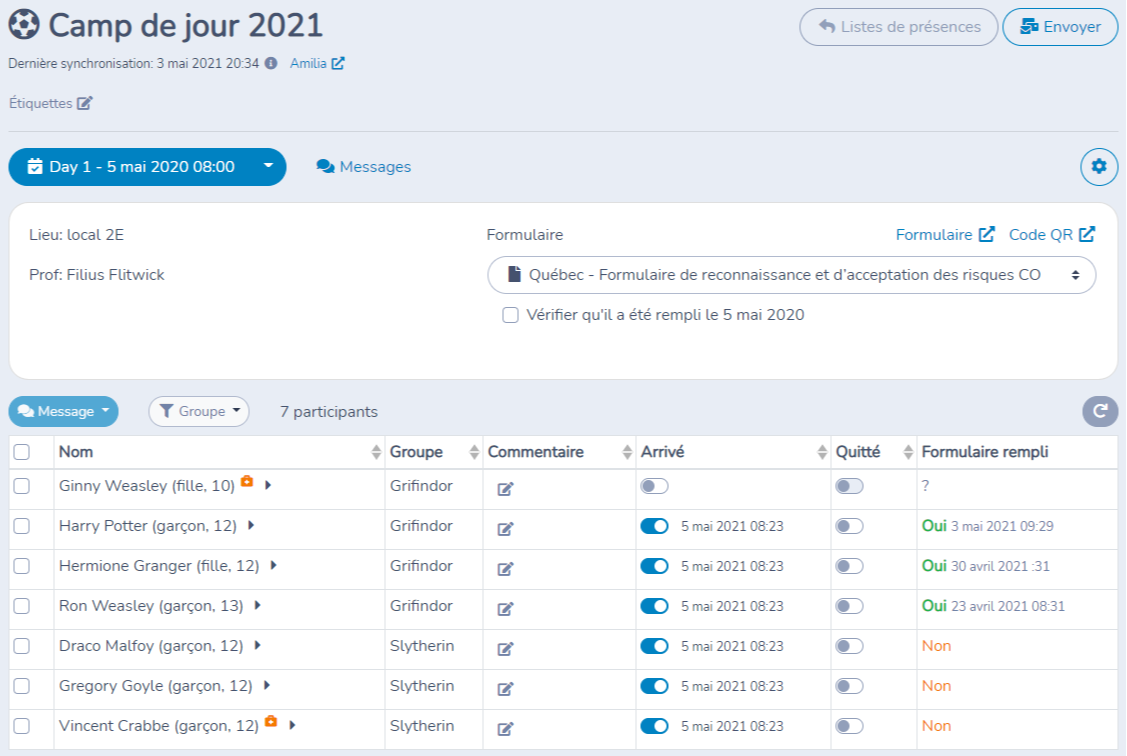
Task: Click medical alert icon beside Ginny Weasley
Action: pos(247,481)
